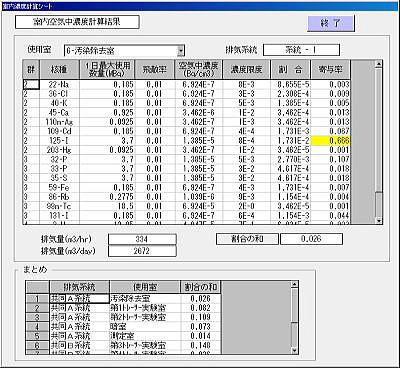Click the 排気量(m3/hr) field showing 334
400x368 pixels.
coord(142,239)
